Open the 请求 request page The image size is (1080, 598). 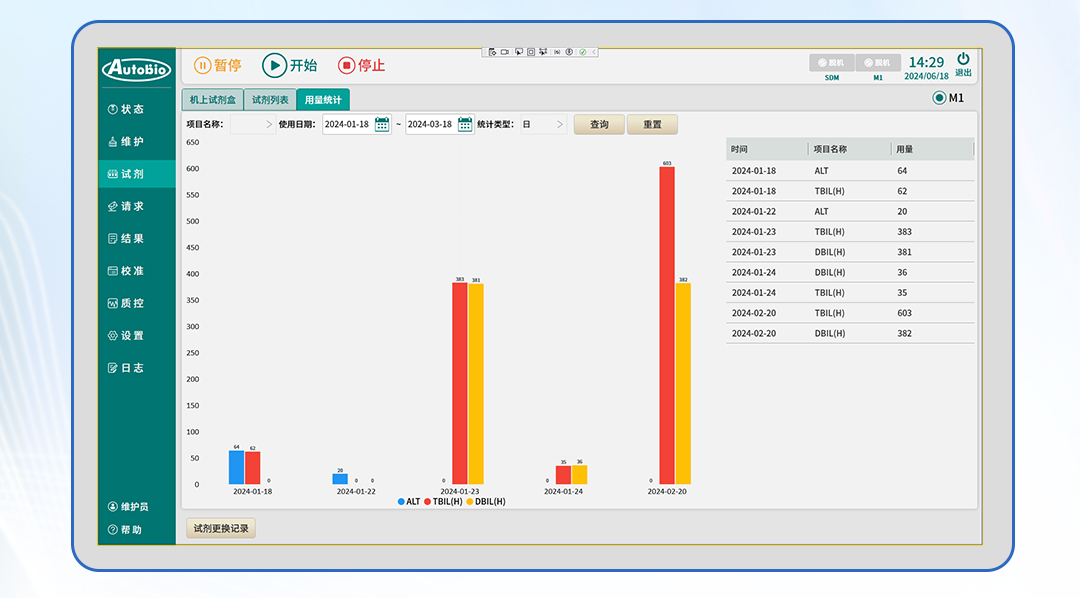pyautogui.click(x=137, y=206)
